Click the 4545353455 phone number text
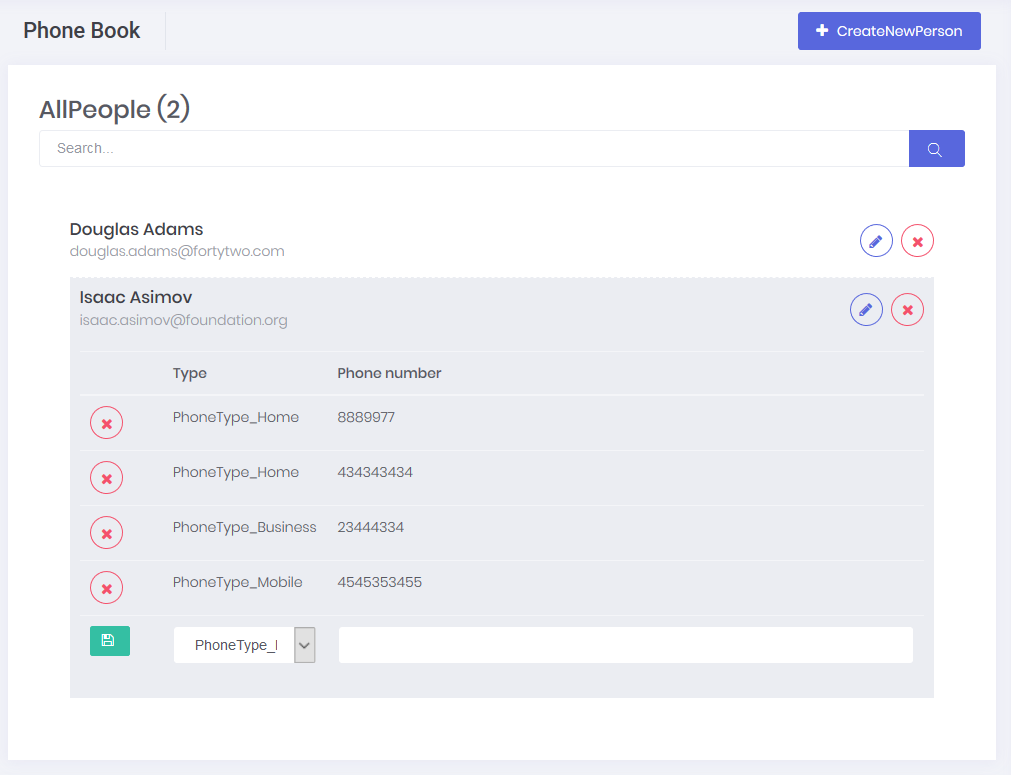The height and width of the screenshot is (775, 1011). [x=379, y=582]
